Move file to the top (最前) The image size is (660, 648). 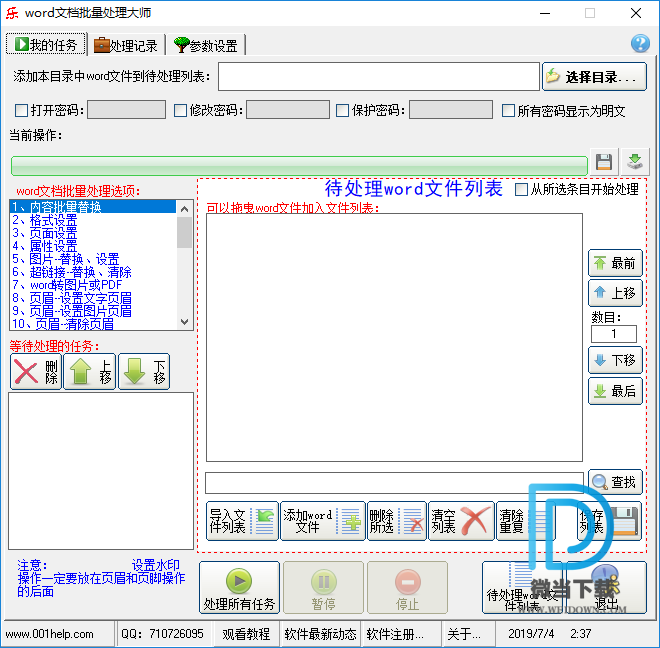click(x=614, y=263)
